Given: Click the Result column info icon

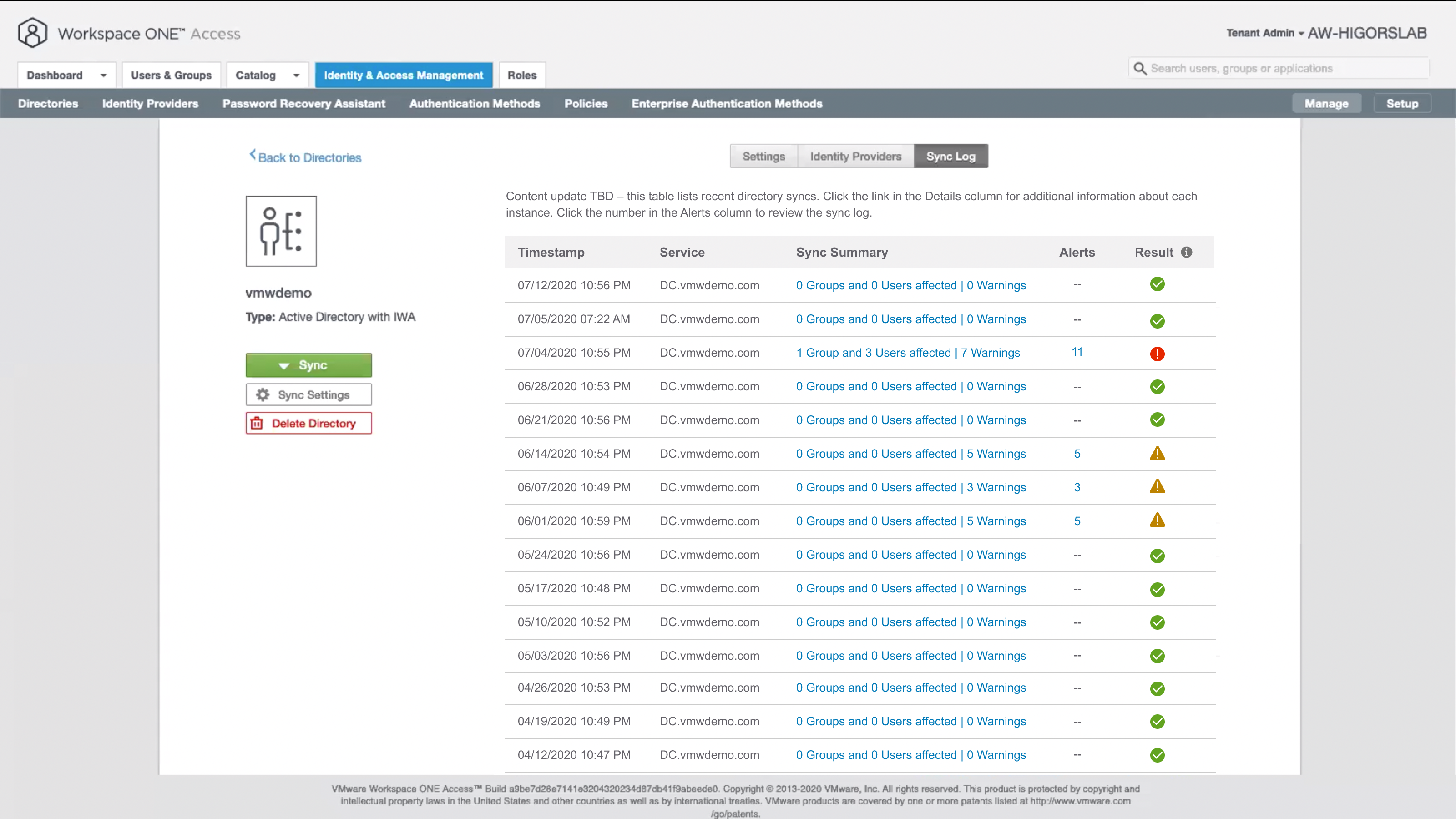Looking at the screenshot, I should [x=1186, y=252].
